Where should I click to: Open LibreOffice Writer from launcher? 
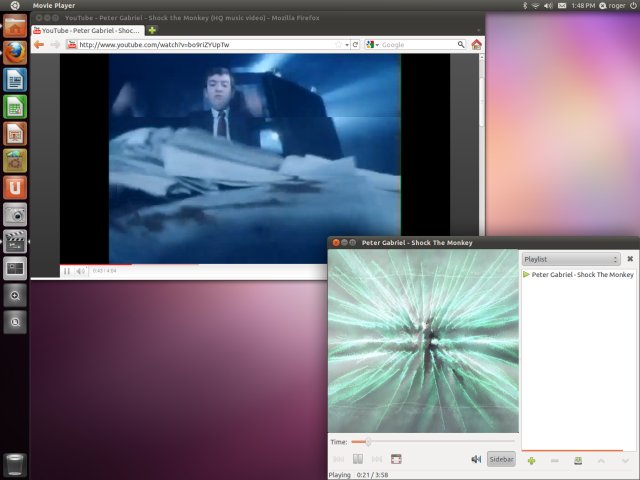15,80
